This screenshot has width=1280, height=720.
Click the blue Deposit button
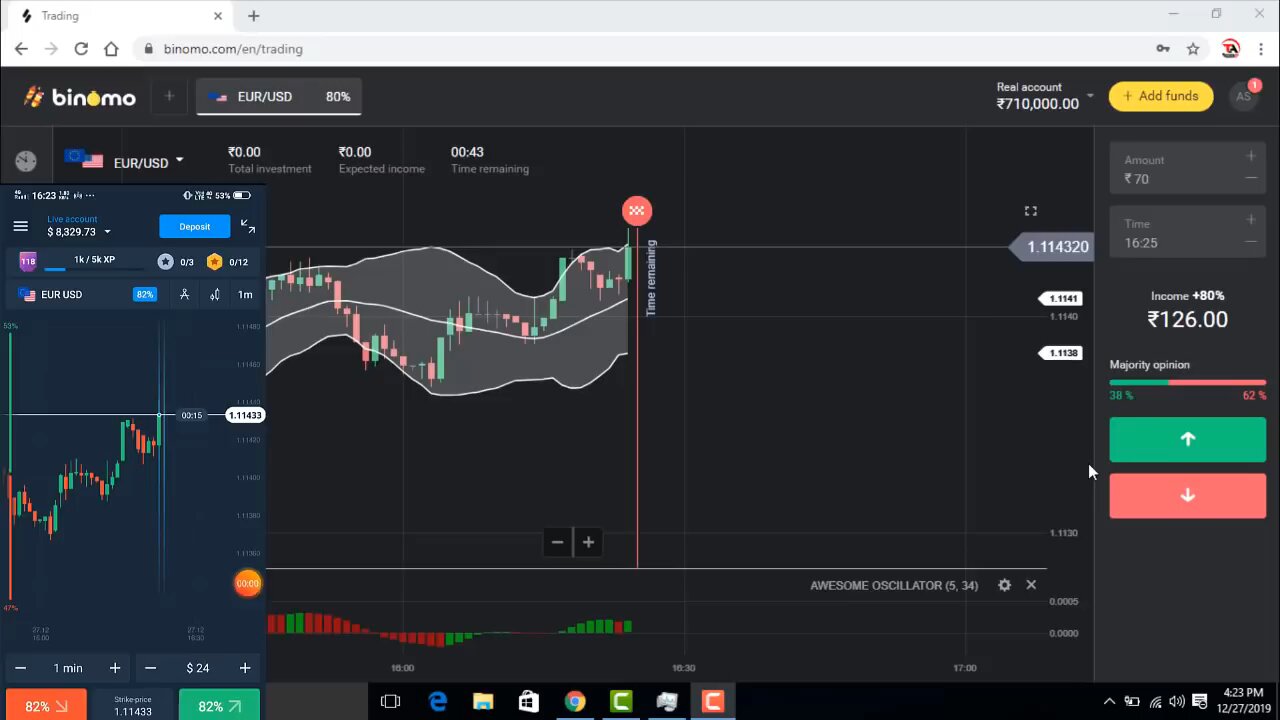(194, 226)
